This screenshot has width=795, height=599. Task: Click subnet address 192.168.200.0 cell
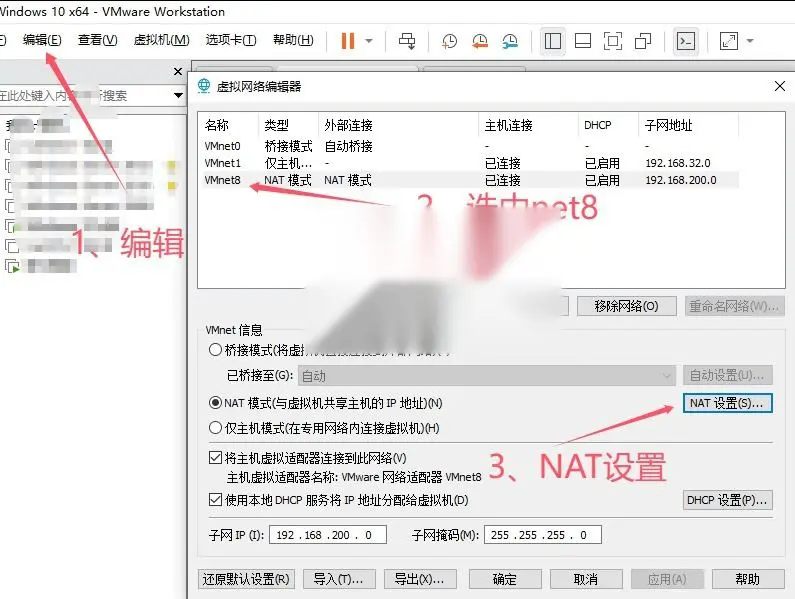[x=681, y=180]
